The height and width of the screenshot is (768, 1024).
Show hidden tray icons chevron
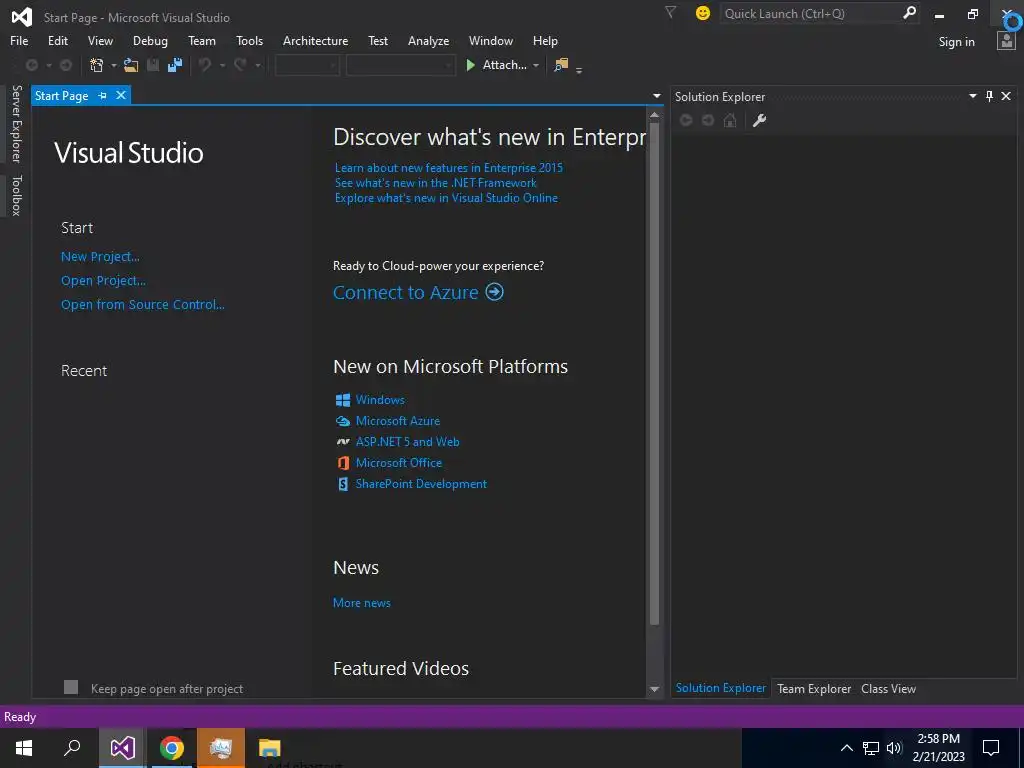846,748
